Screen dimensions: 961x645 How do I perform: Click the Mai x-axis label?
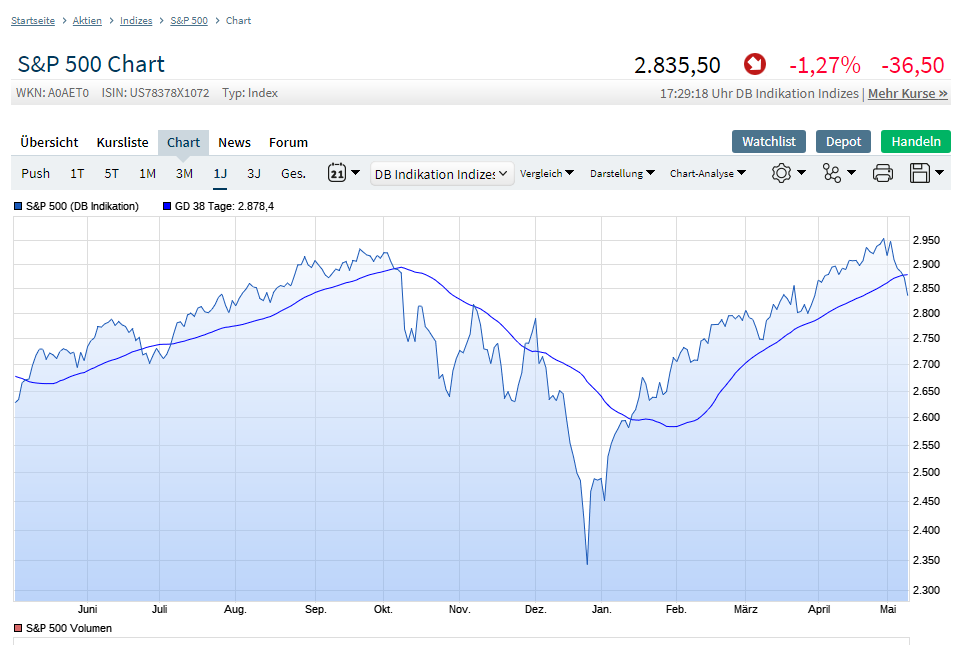coord(888,609)
